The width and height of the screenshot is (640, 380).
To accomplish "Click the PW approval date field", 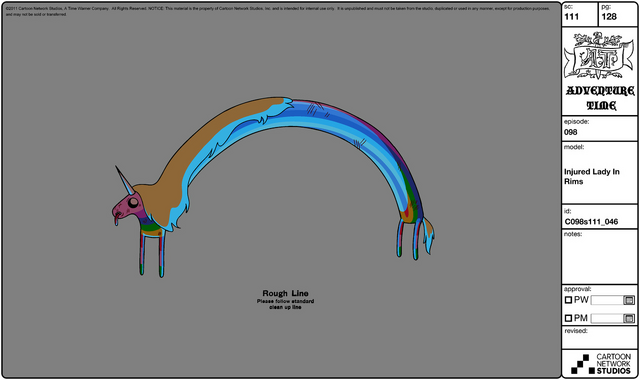I will [607, 300].
